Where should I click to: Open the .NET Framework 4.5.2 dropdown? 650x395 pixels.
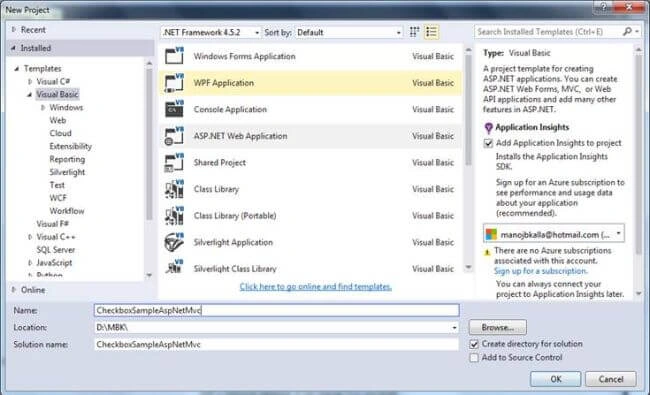click(211, 32)
